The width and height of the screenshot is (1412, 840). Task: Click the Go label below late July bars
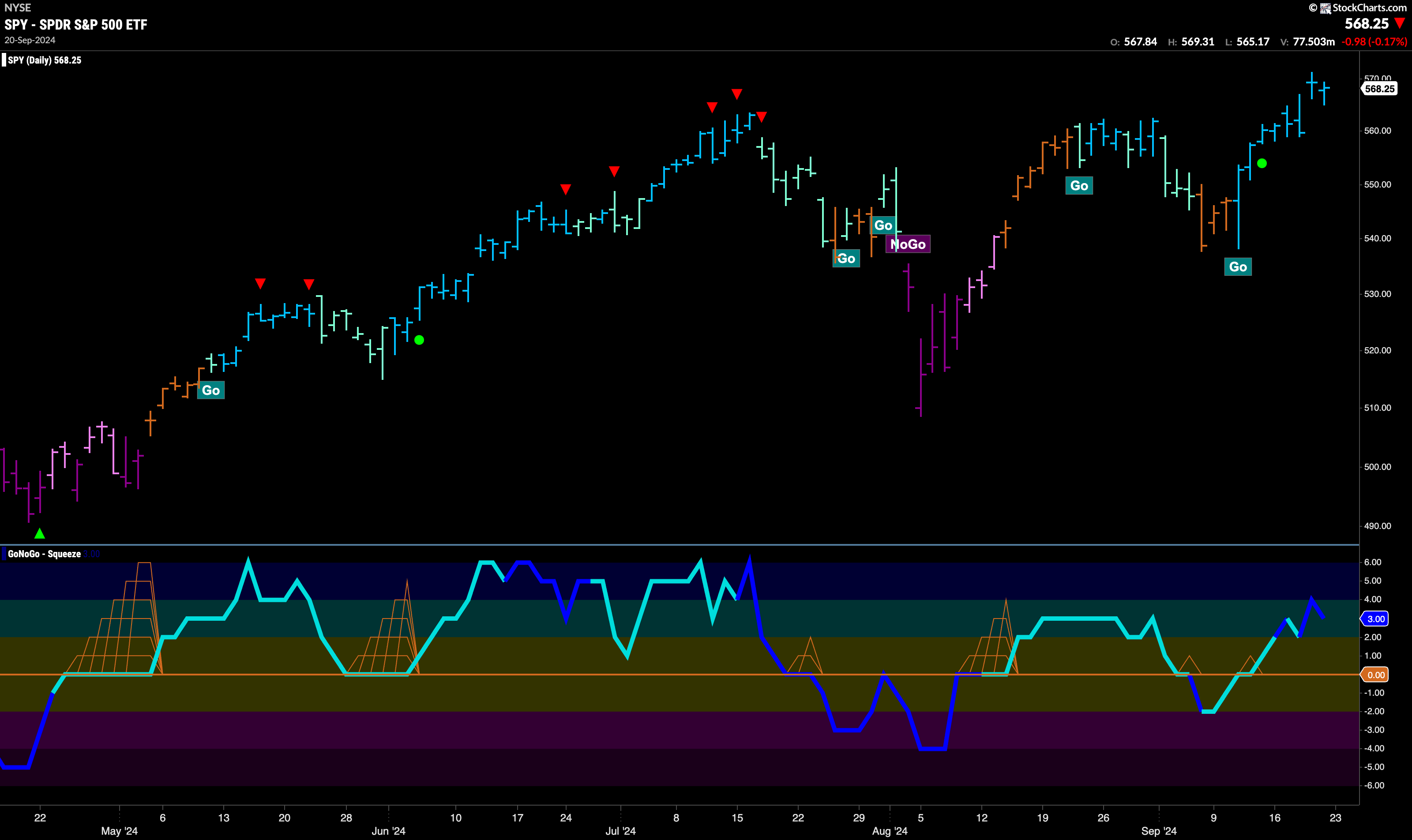coord(846,258)
